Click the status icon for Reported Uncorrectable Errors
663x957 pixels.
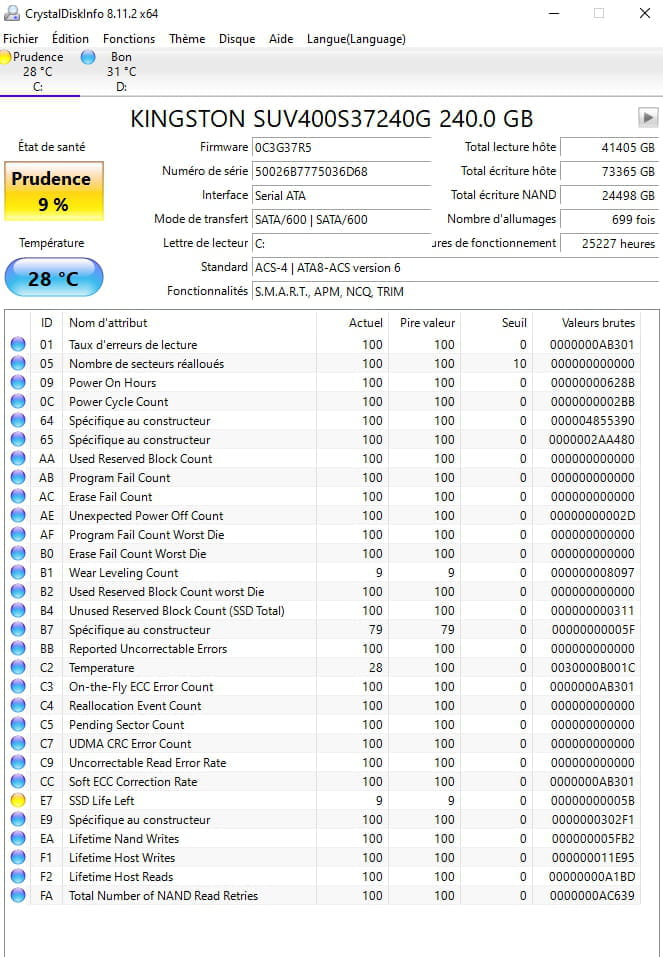click(x=18, y=648)
